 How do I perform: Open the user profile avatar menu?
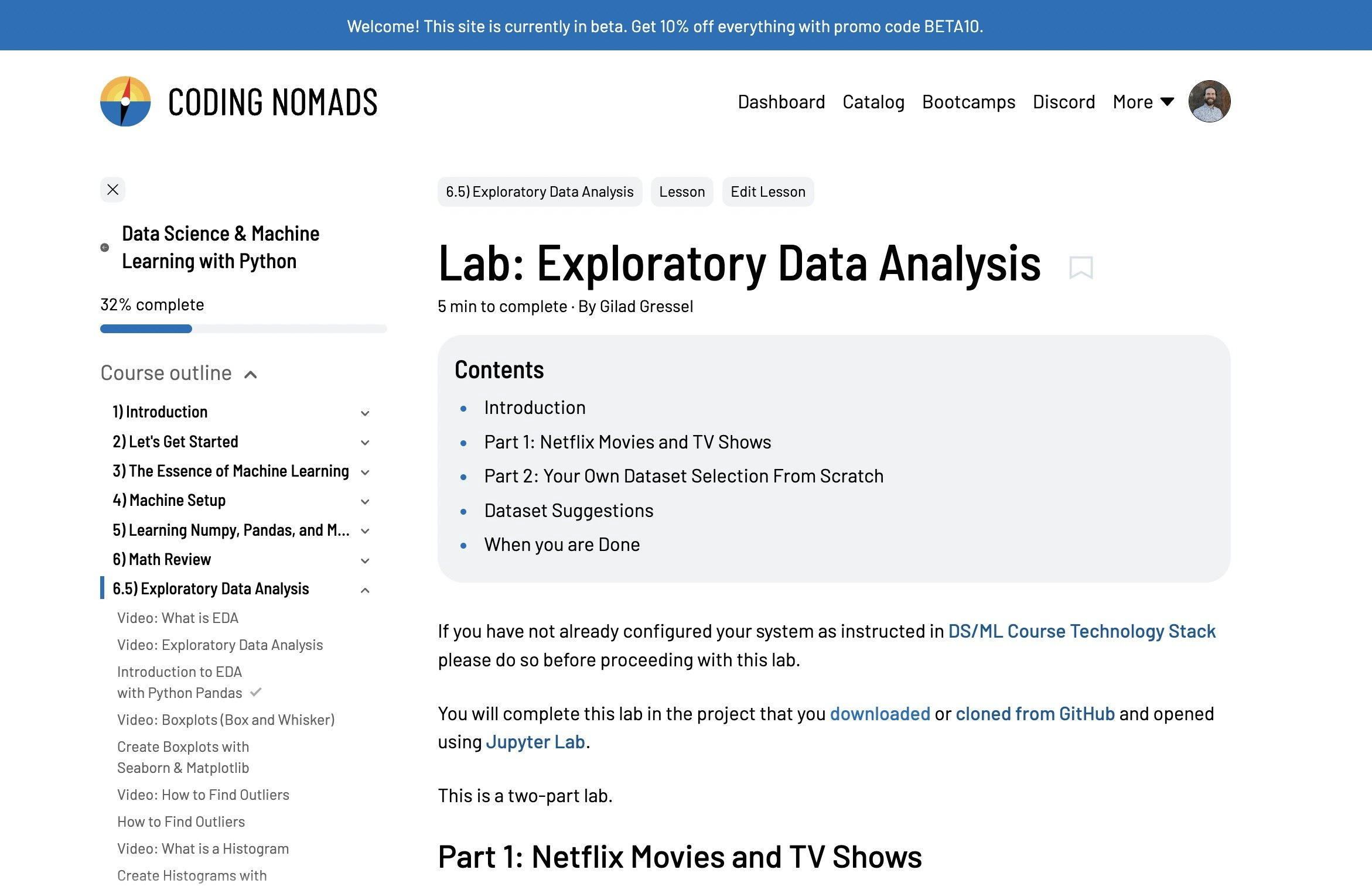(1209, 101)
